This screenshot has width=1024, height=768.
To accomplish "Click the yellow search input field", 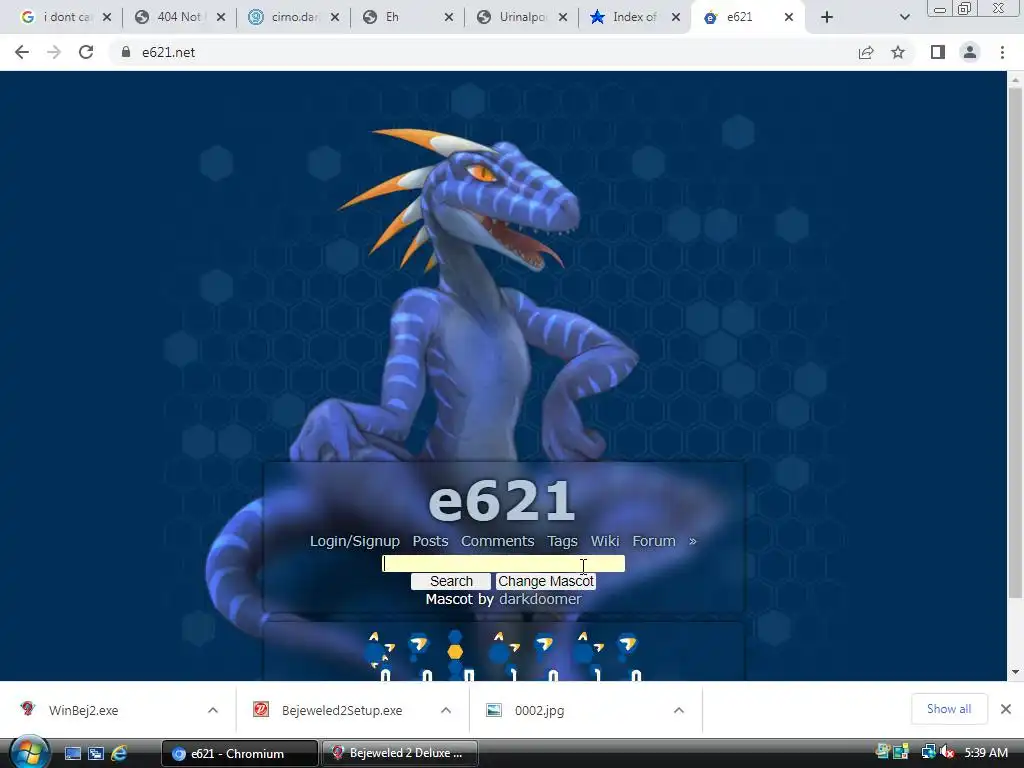I will pos(504,564).
